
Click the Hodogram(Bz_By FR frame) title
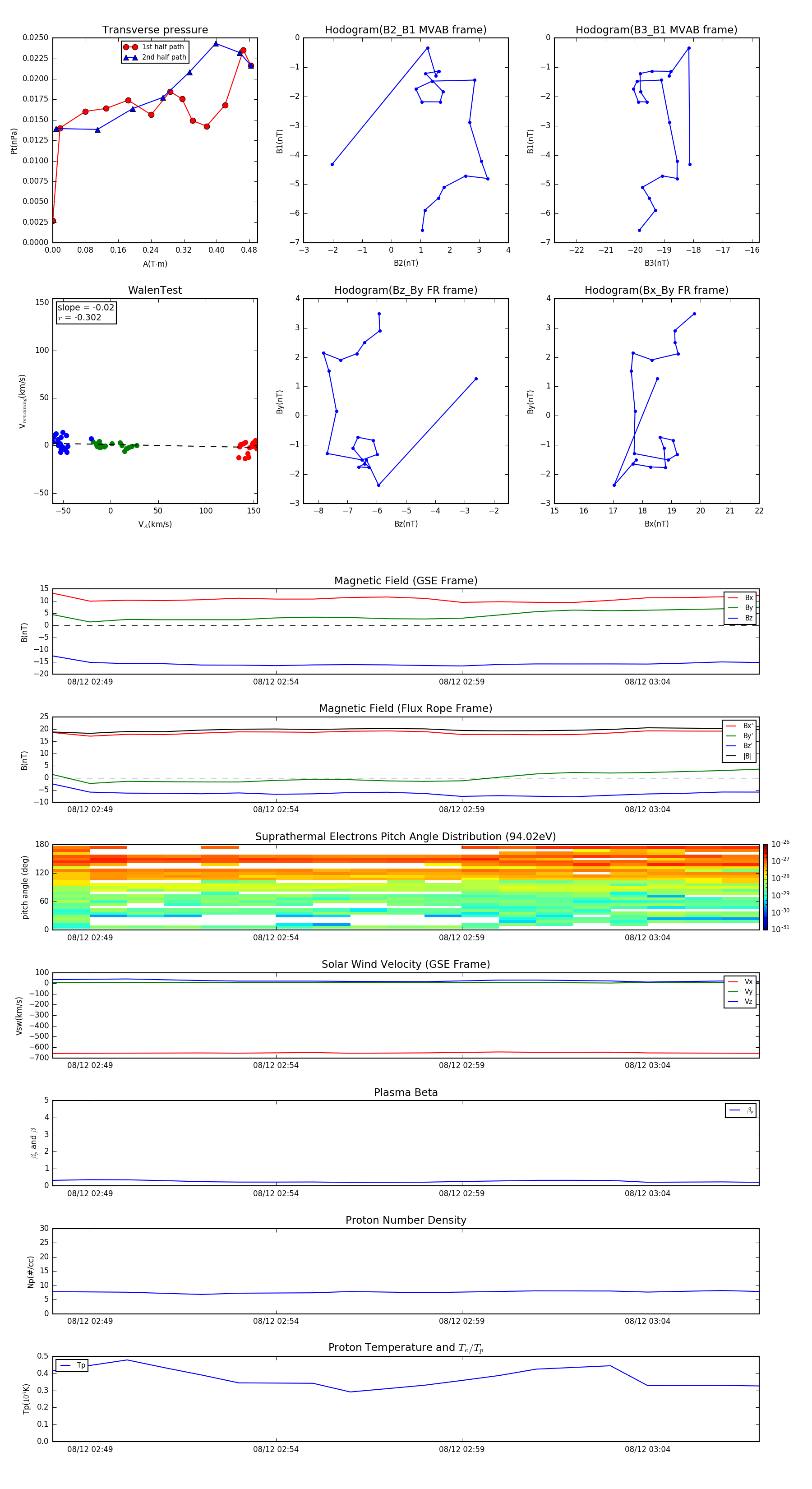[406, 290]
